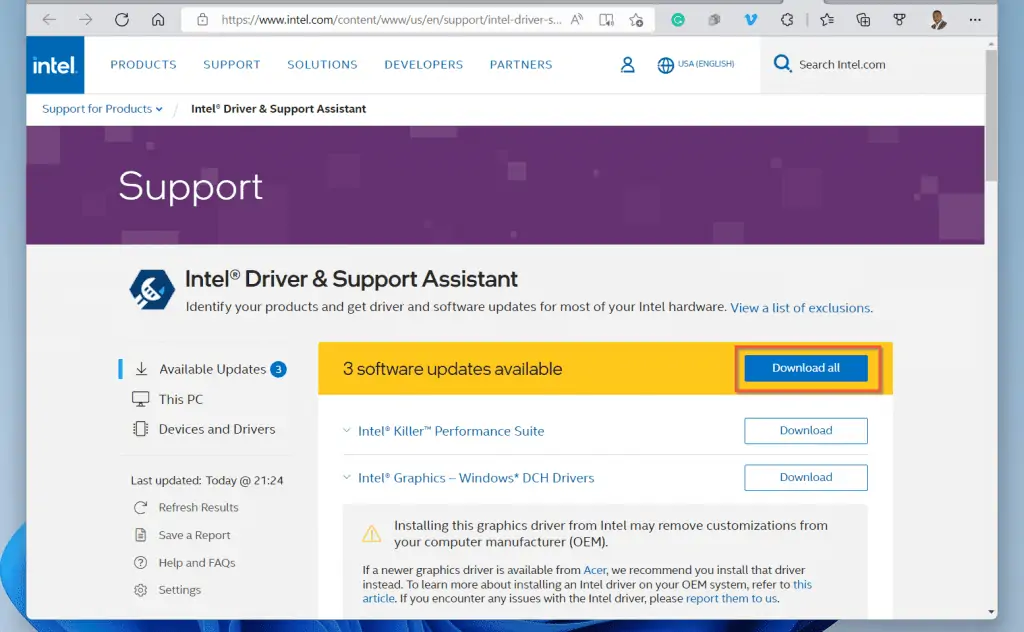The width and height of the screenshot is (1024, 632).
Task: Open Help and FAQs
Action: (197, 562)
